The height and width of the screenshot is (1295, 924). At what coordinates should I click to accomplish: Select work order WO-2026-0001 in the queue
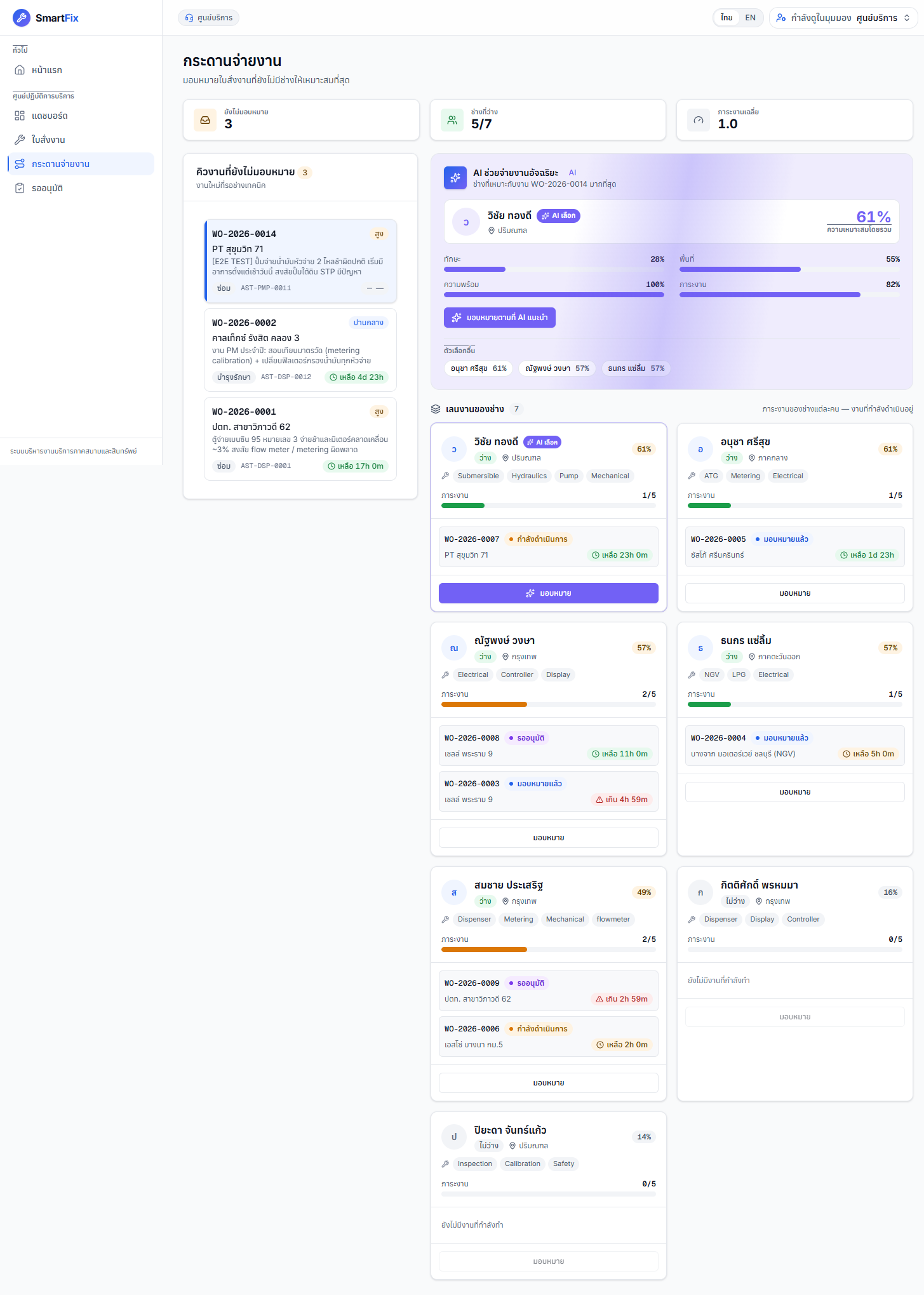[x=300, y=439]
